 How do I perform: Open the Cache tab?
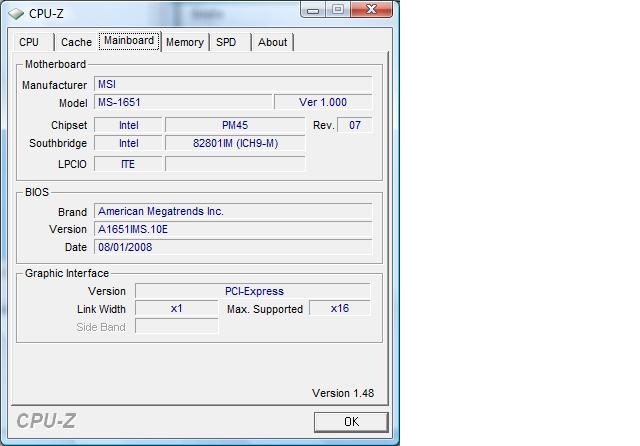[76, 42]
